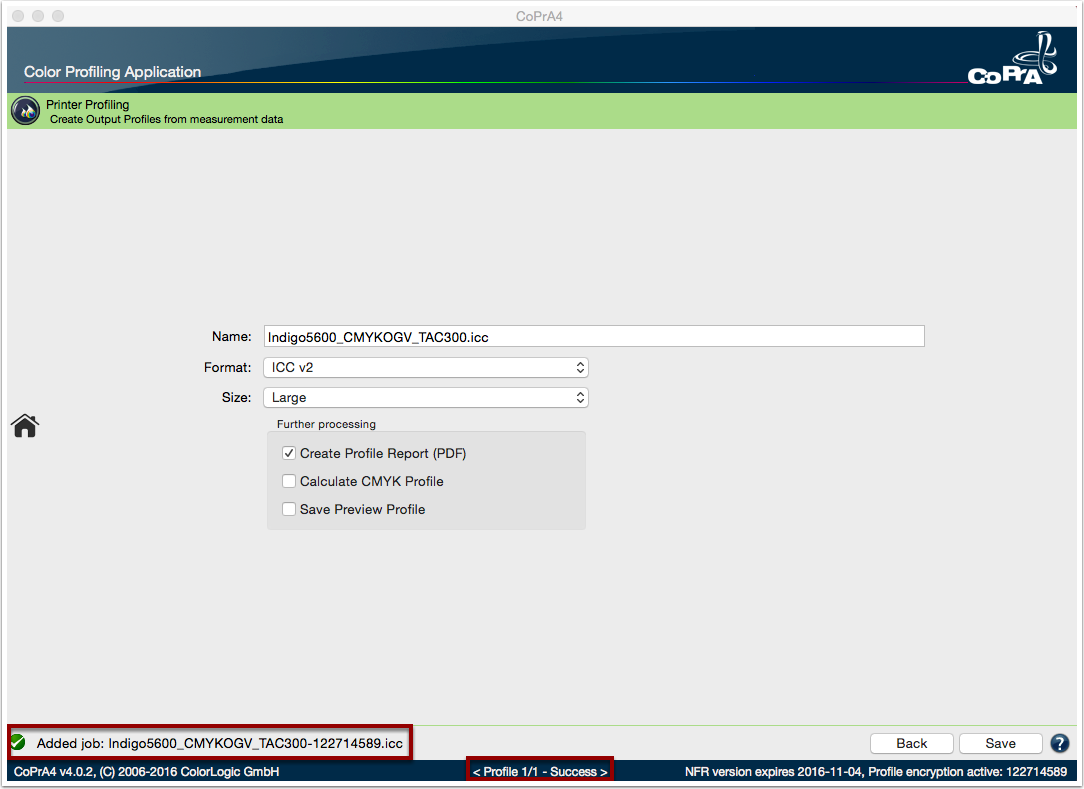The width and height of the screenshot is (1084, 789).
Task: Uncheck Create Profile Report (PDF)
Action: (289, 454)
